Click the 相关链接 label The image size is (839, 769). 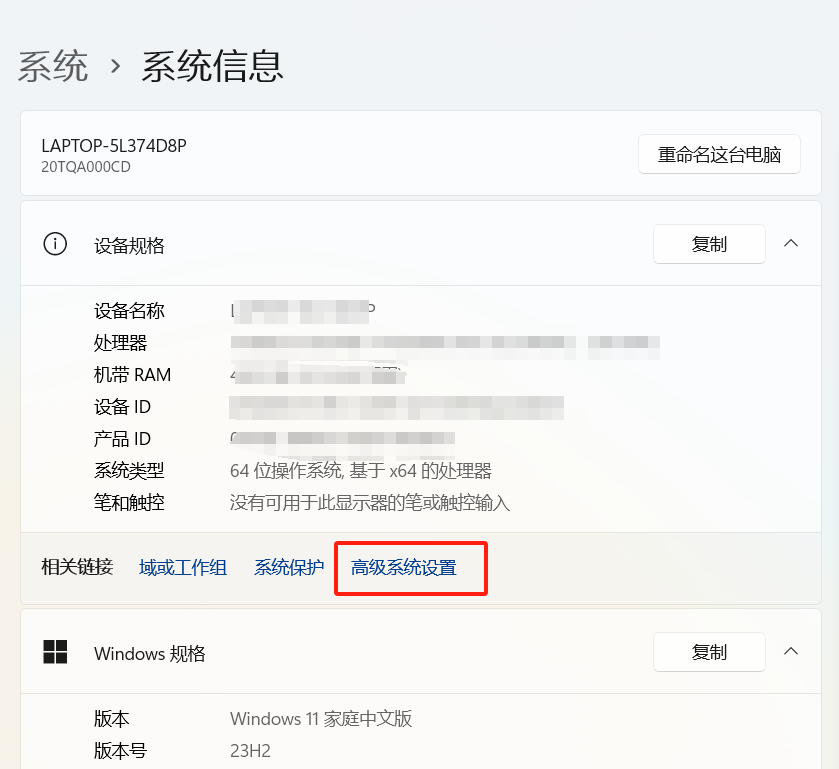(x=77, y=568)
